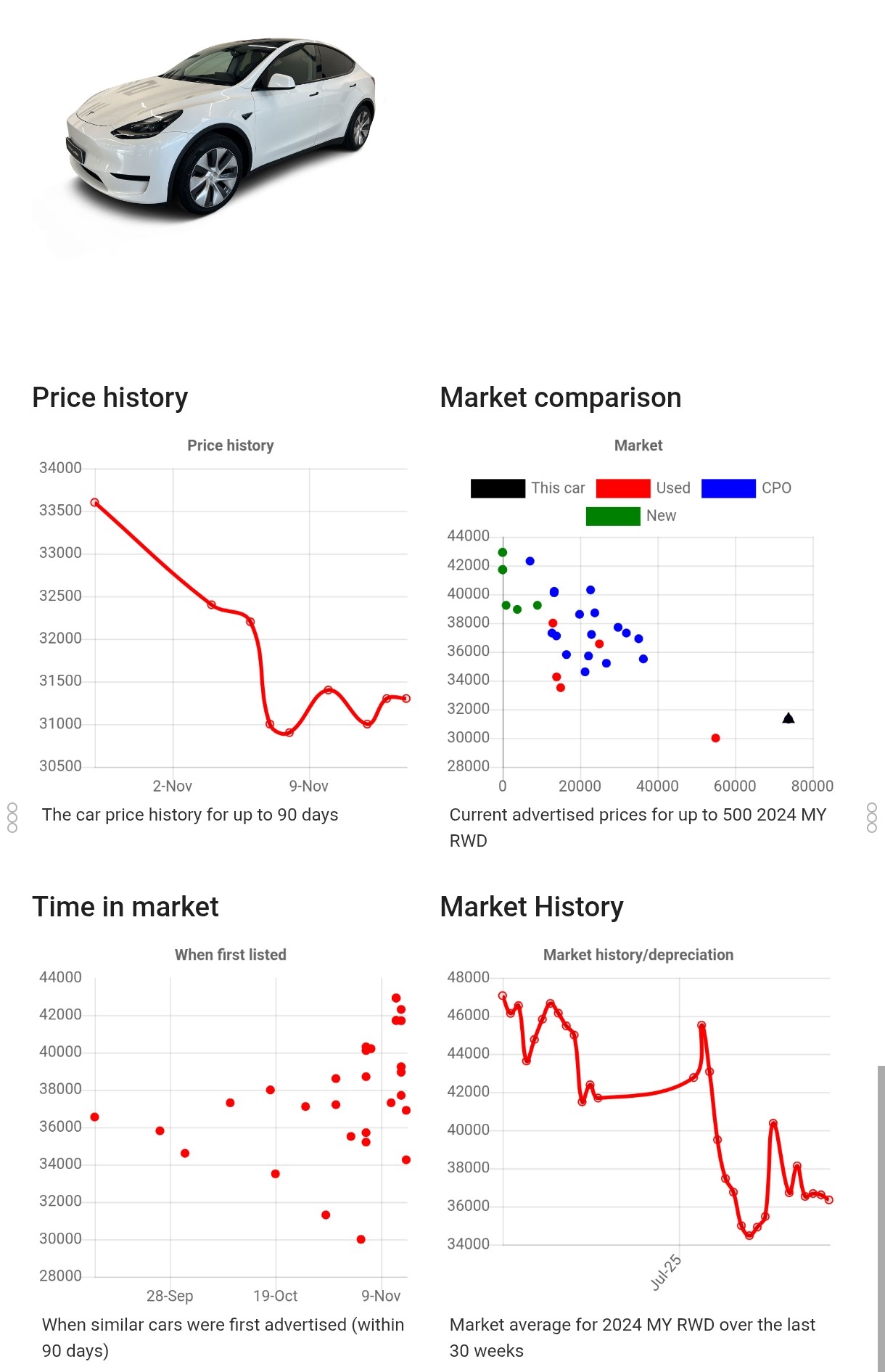885x1372 pixels.
Task: Click the first point of the Price history line
Action: (94, 502)
